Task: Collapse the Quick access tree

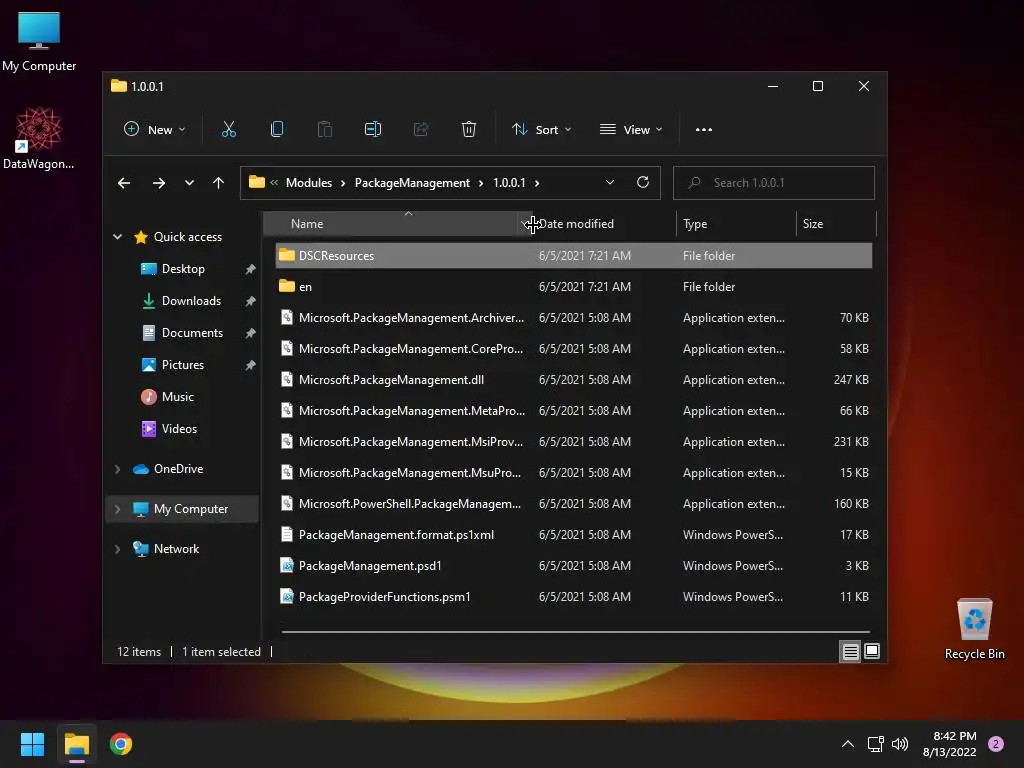Action: click(118, 236)
